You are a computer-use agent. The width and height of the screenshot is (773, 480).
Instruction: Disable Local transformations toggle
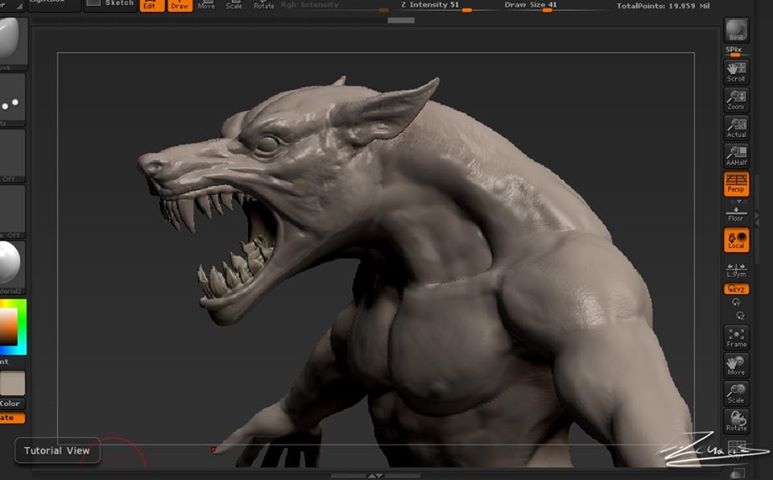[736, 240]
